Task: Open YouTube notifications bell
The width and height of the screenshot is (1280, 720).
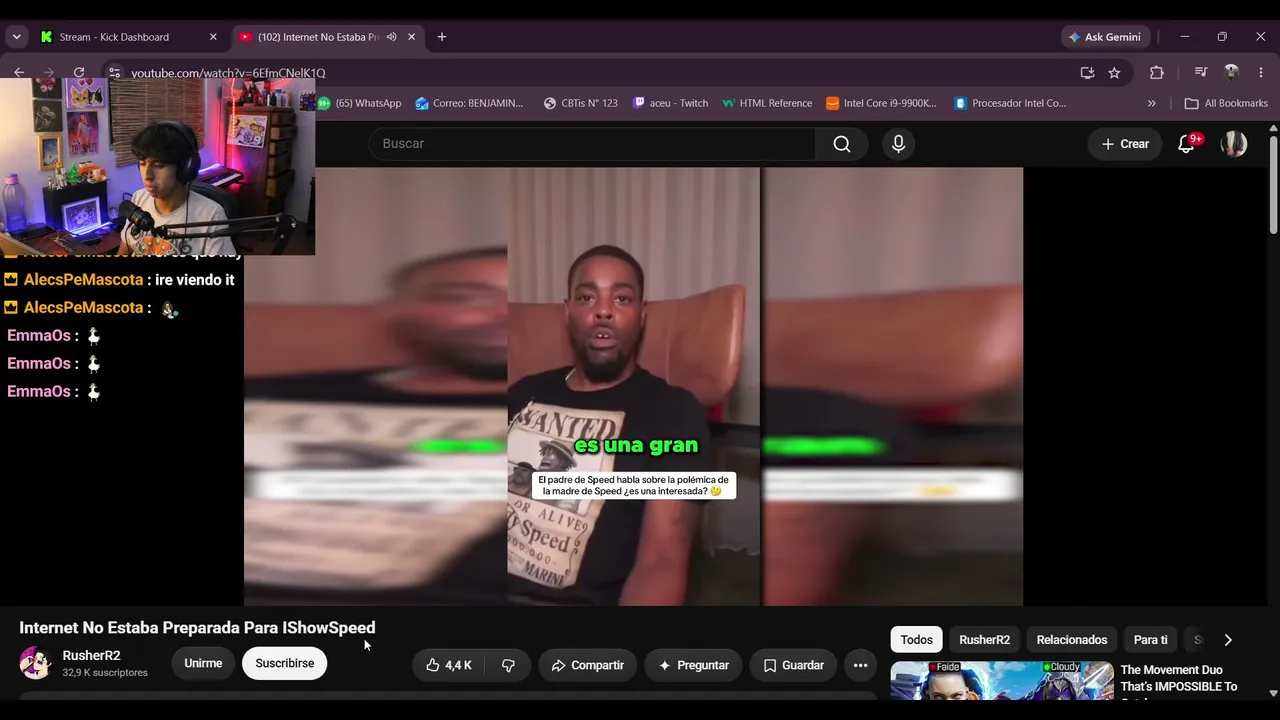Action: pyautogui.click(x=1187, y=144)
